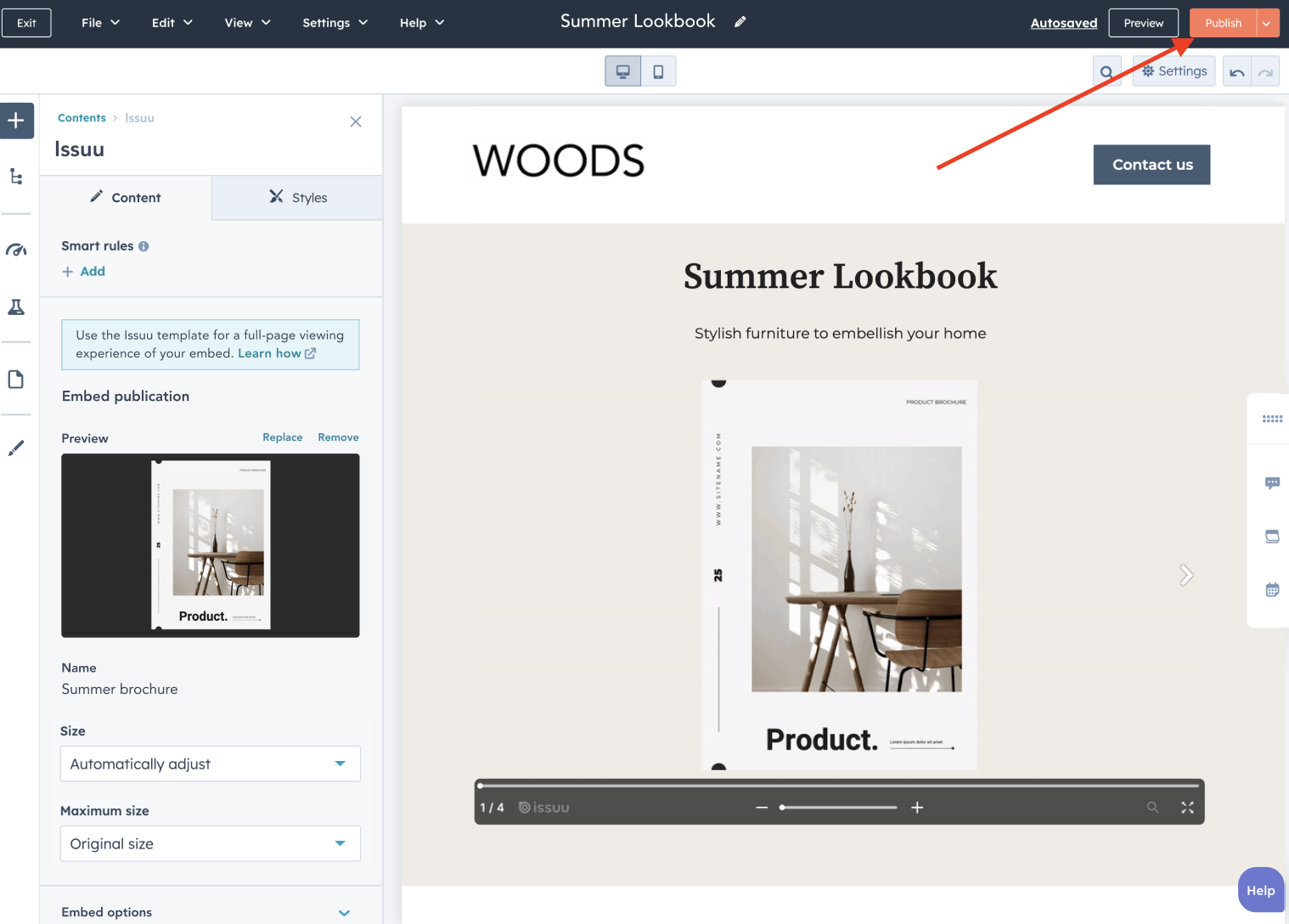Screen dimensions: 1289x924
Task: Open the Edit menu
Action: tap(172, 23)
